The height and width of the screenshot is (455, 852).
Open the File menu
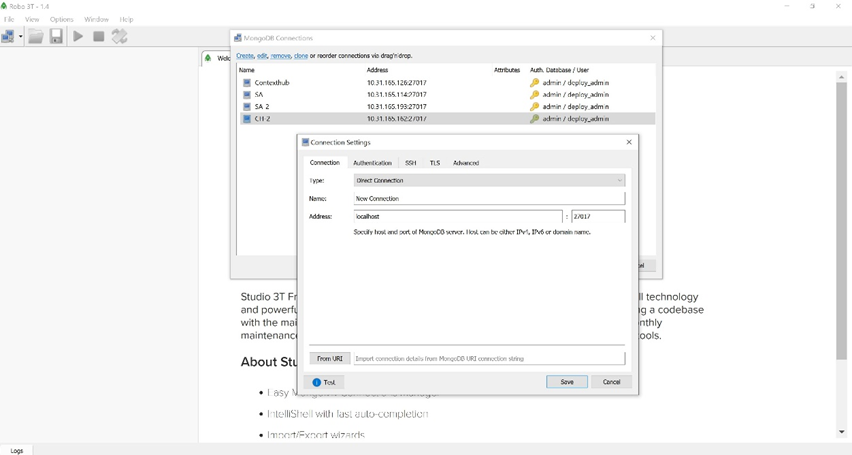coord(9,19)
